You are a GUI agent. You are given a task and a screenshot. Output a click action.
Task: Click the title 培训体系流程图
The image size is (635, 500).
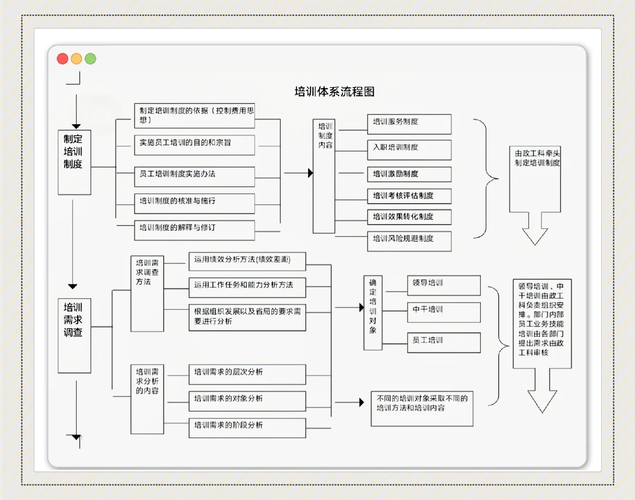[334, 91]
